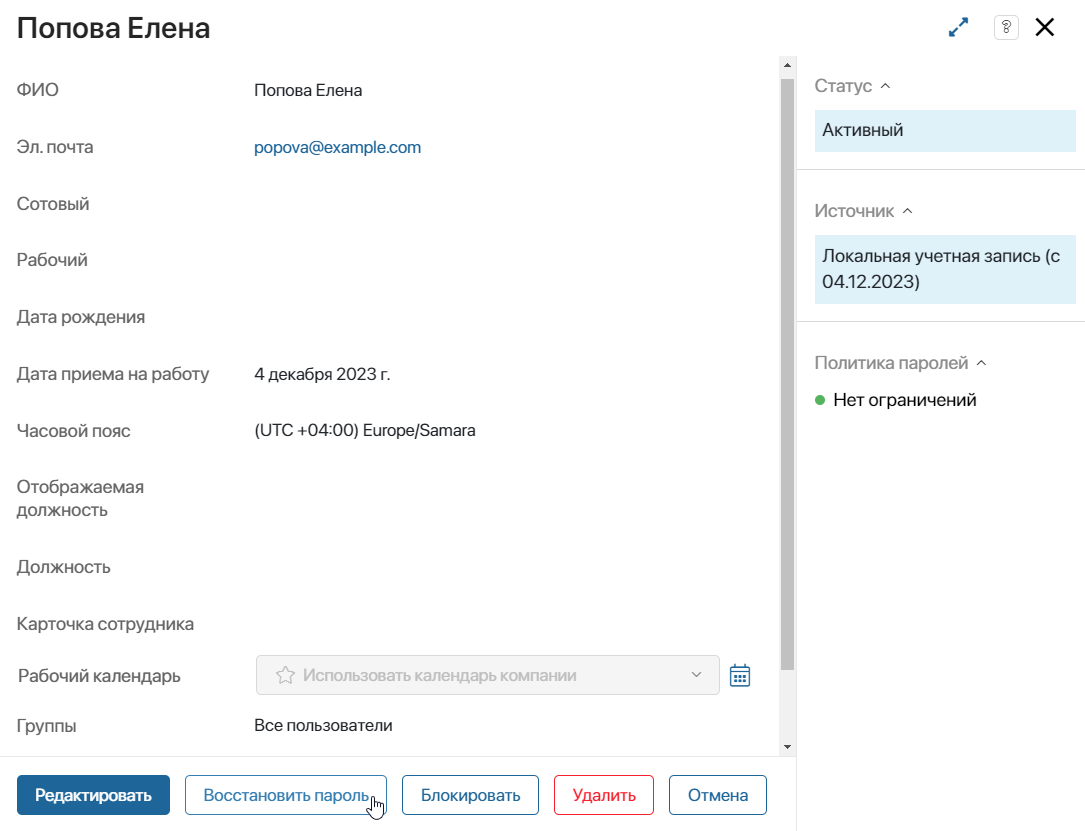The width and height of the screenshot is (1085, 831).
Task: Click the Сотовый field label
Action: [x=53, y=204]
